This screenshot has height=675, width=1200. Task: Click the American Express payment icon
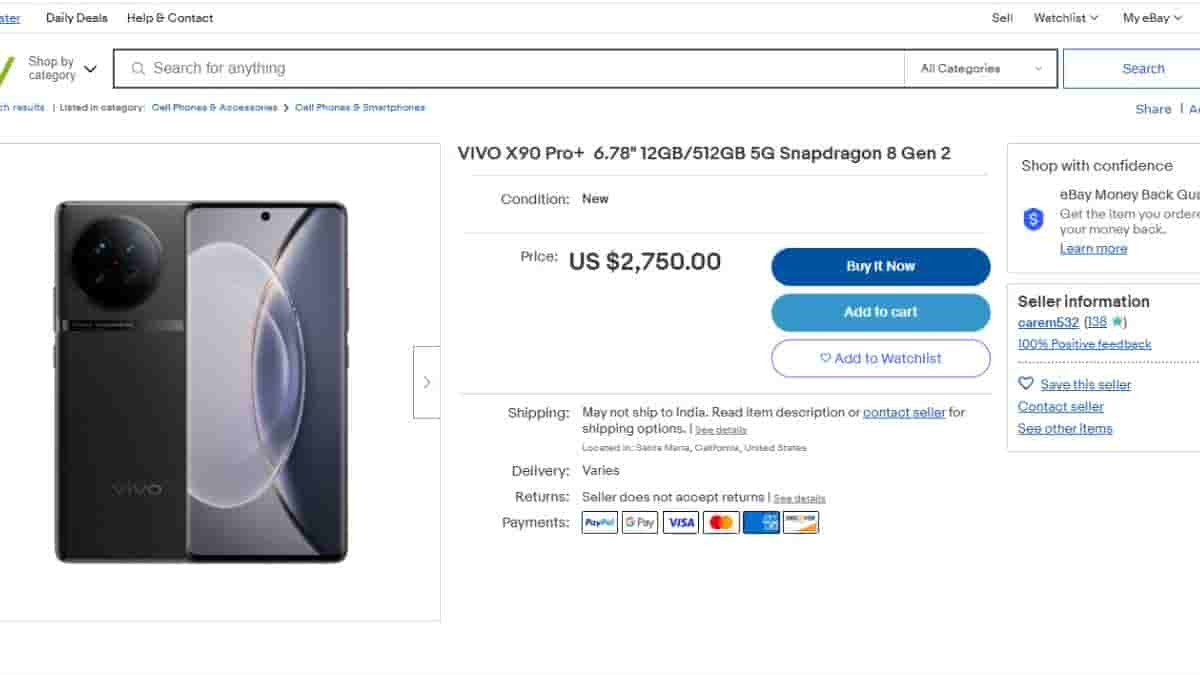click(x=761, y=522)
